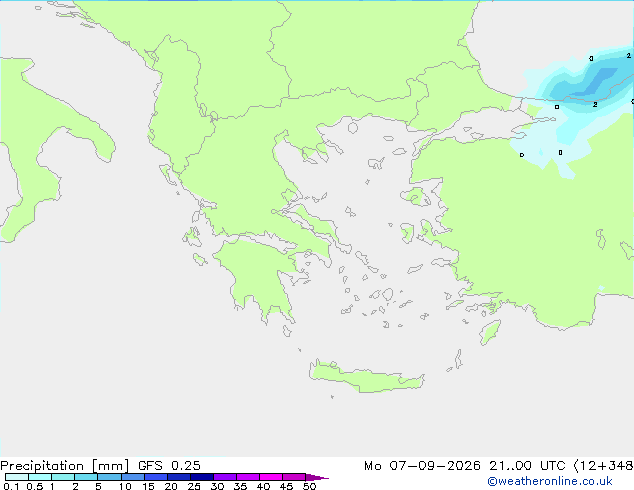This screenshot has width=634, height=490.
Task: Select the 1–2 mm legend color swatch
Action: tap(63, 477)
